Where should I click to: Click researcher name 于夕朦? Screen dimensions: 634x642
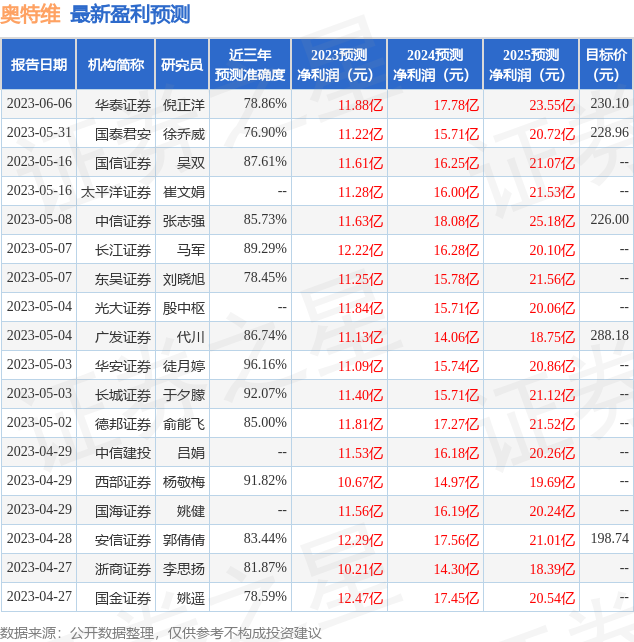click(184, 396)
